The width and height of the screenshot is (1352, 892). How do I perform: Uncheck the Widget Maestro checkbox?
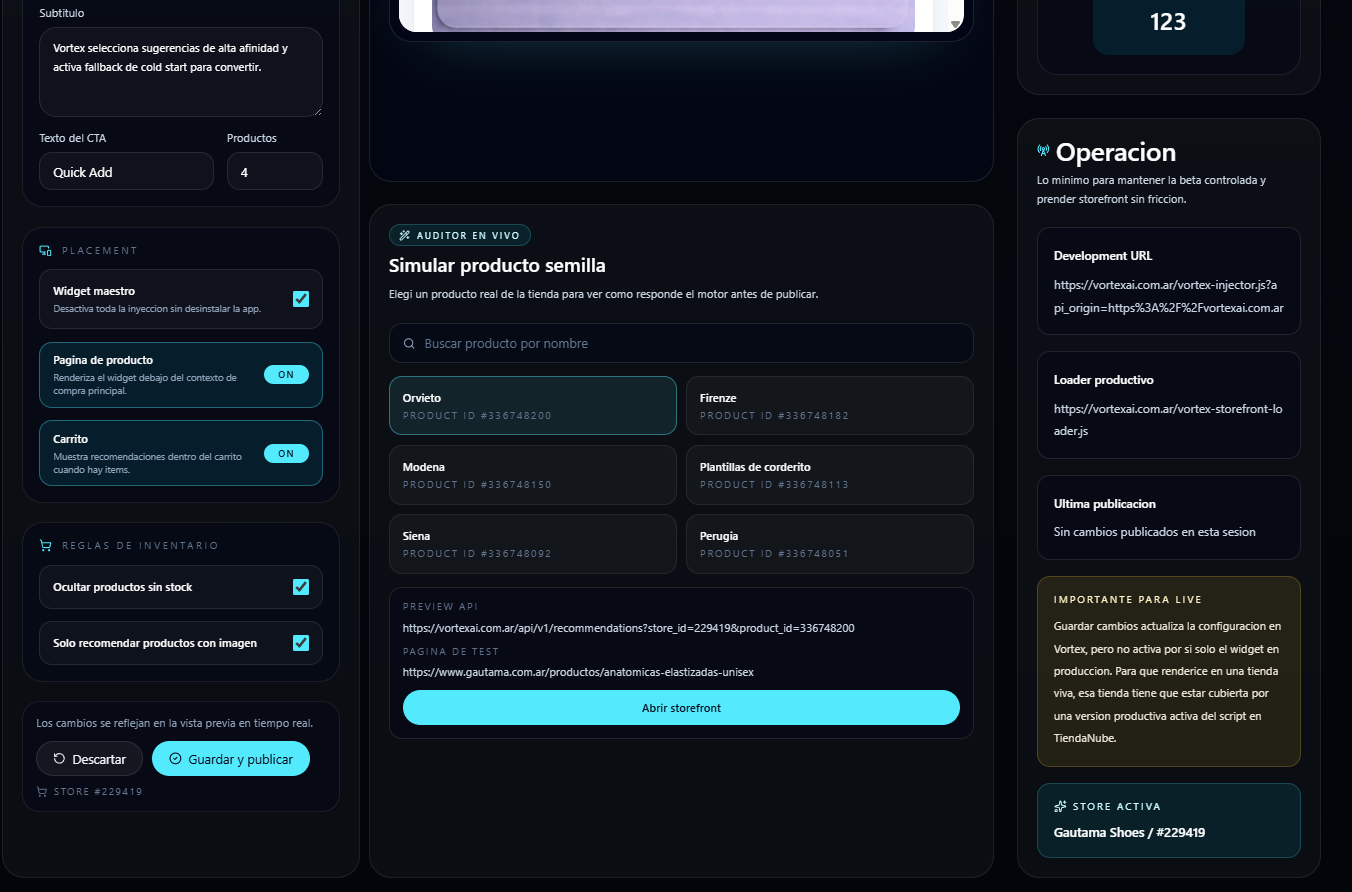click(x=301, y=298)
